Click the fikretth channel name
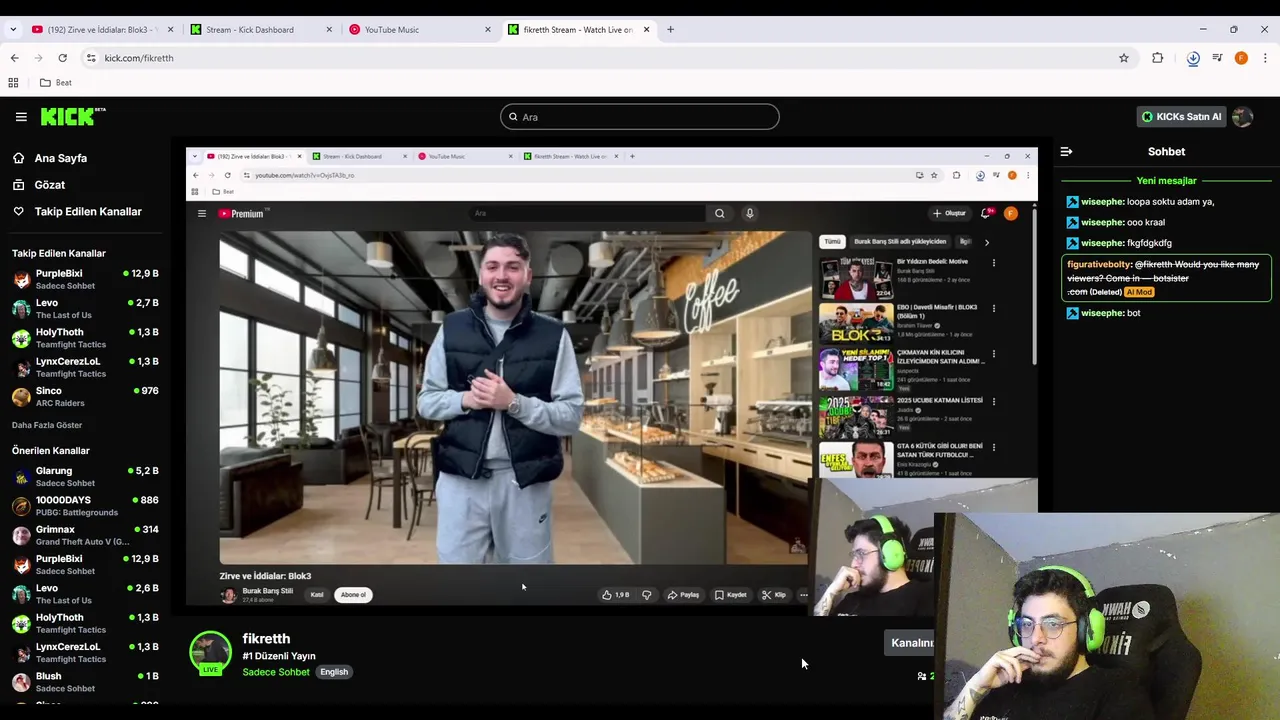Screen dimensions: 1280x720 [266, 638]
